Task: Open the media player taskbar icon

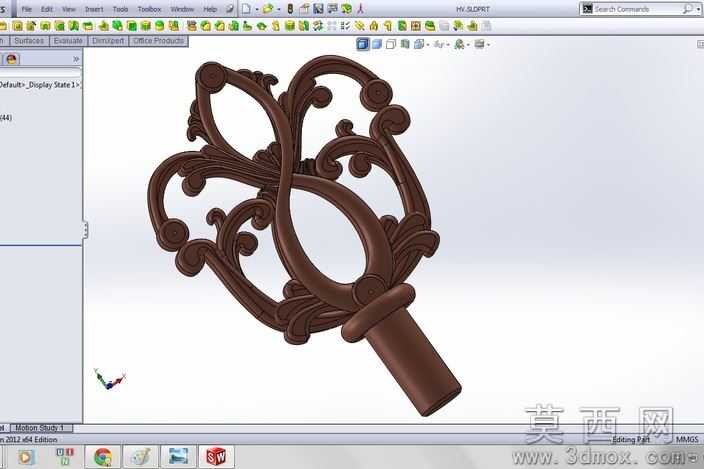Action: [25, 457]
